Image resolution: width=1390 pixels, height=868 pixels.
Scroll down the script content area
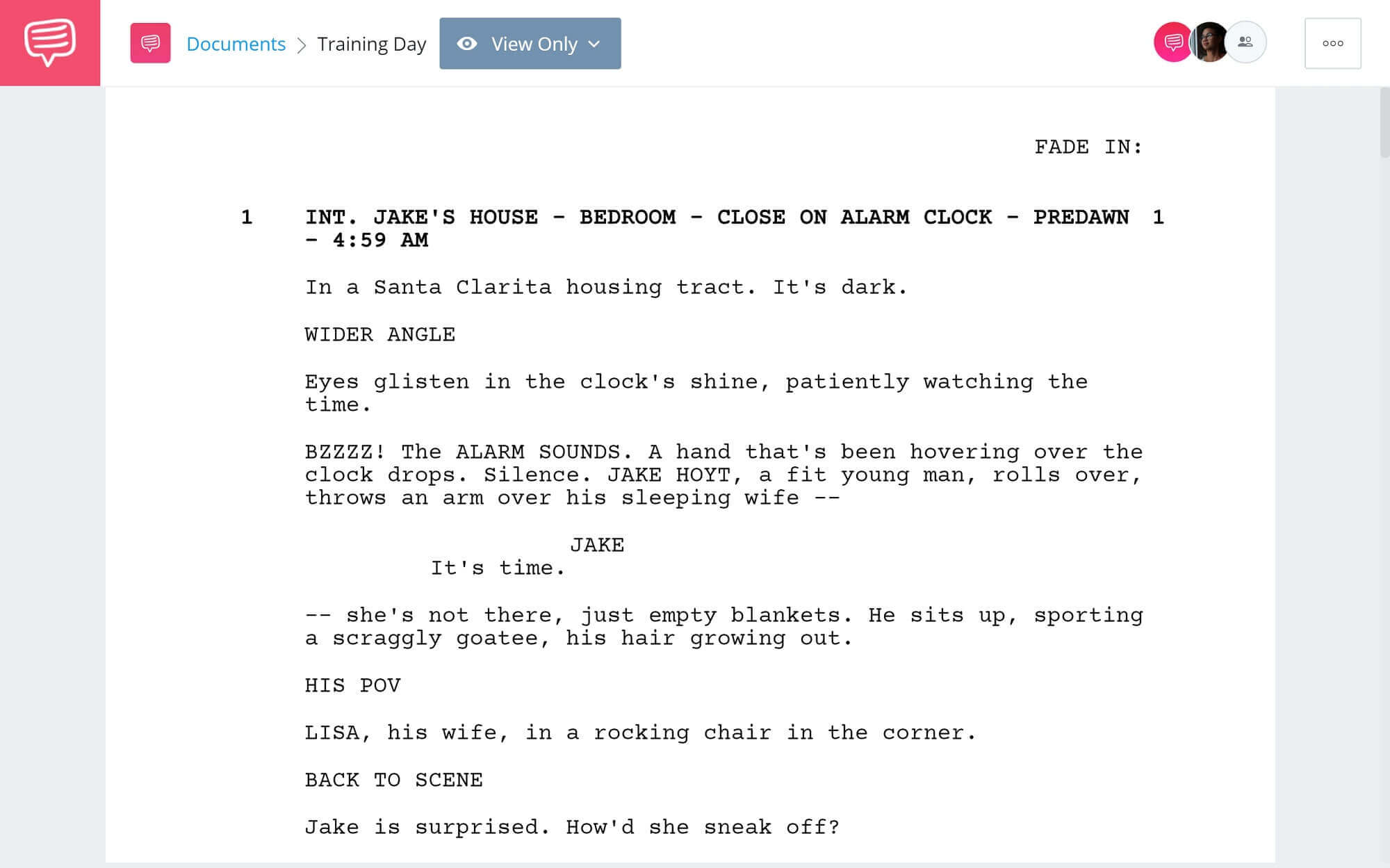coord(1384,500)
